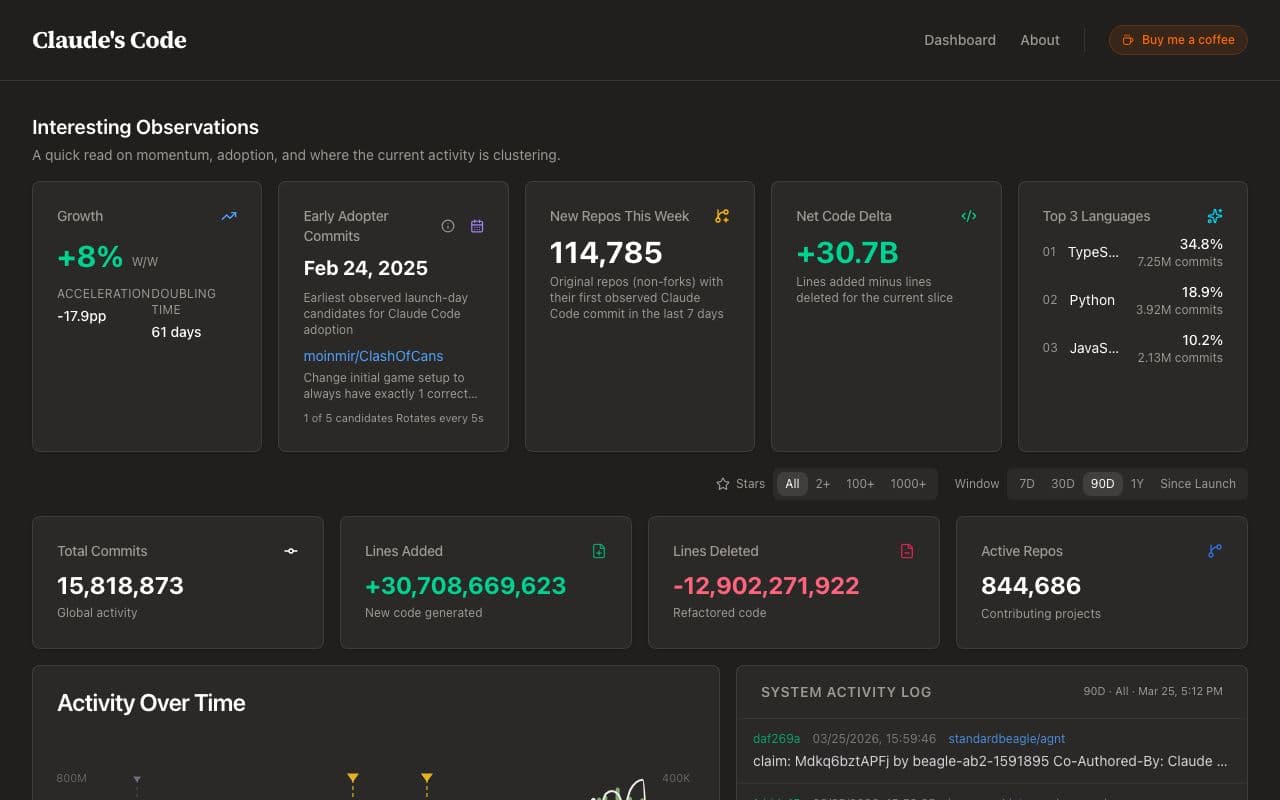
Task: Click the commit icon in Total Commits card
Action: coord(291,551)
